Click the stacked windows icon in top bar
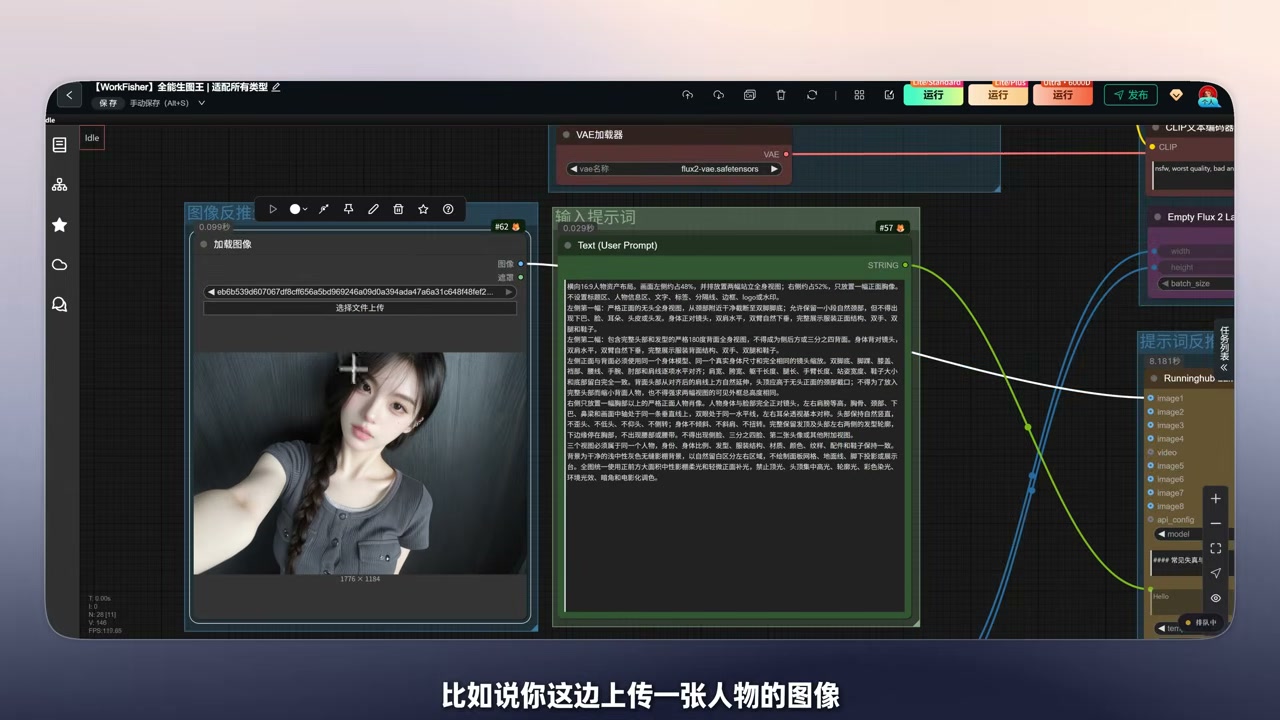This screenshot has height=720, width=1280. coord(749,95)
